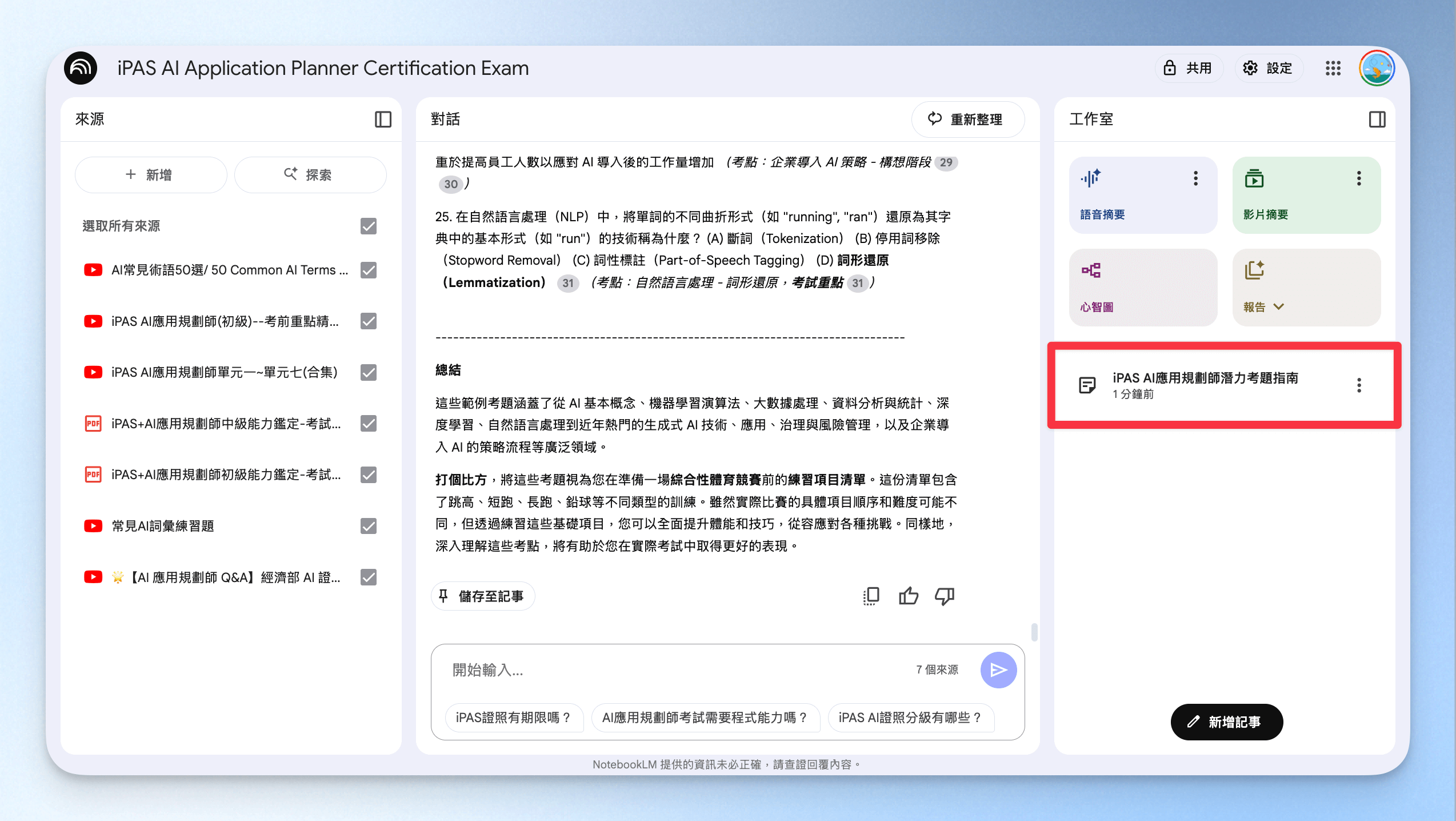Collapse the 工作室 studio panel icon
The image size is (1456, 821).
coord(1377,119)
